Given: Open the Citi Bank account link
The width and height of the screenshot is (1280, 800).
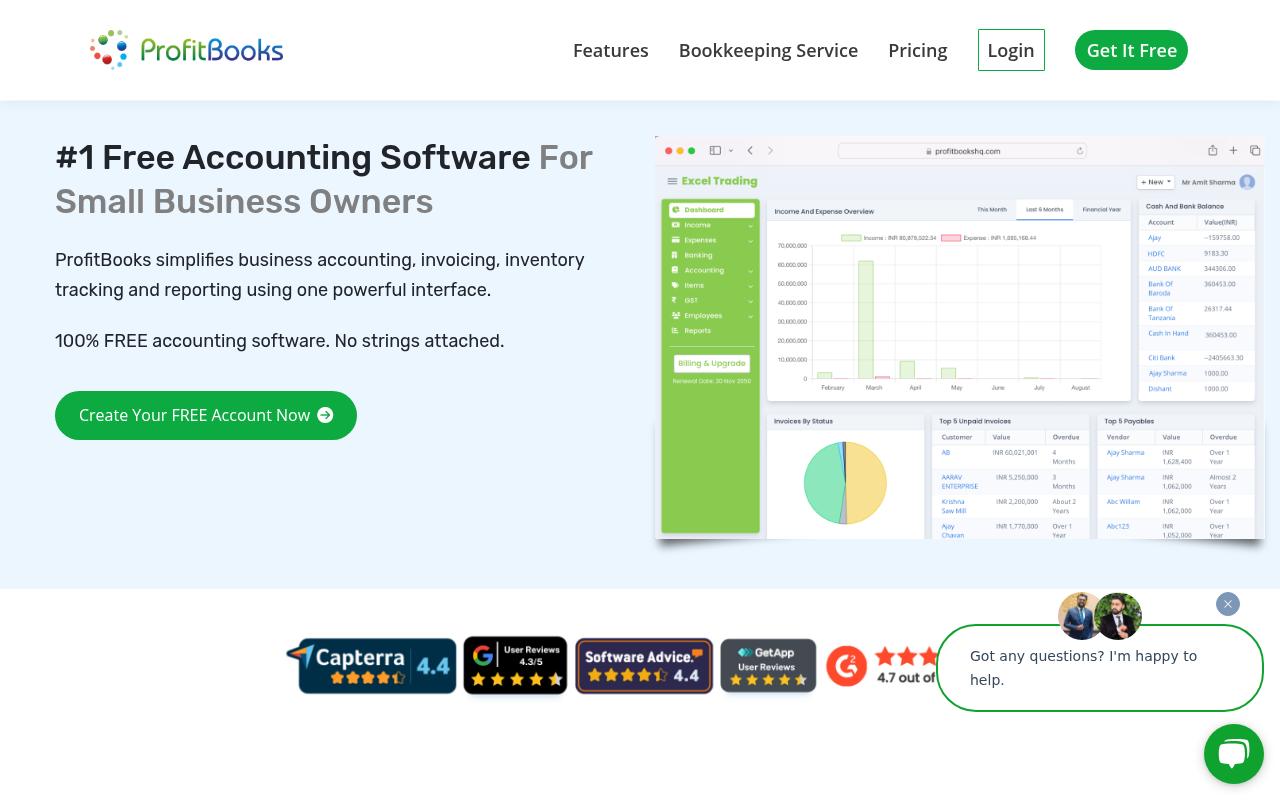Looking at the screenshot, I should click(1161, 357).
